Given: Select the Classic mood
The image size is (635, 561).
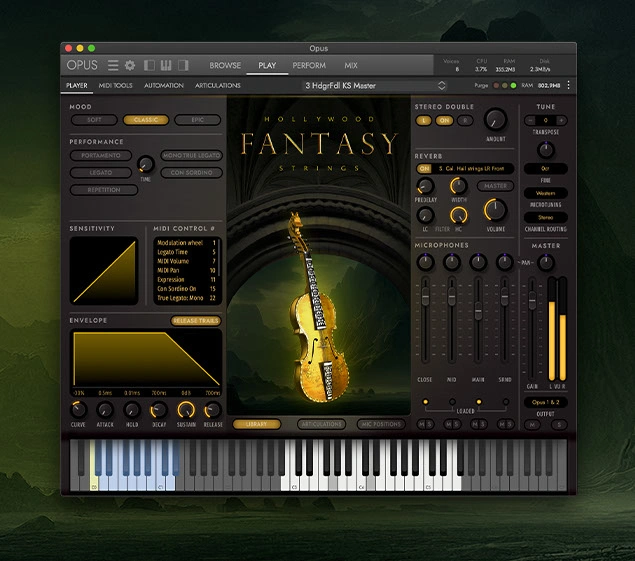Looking at the screenshot, I should tap(146, 120).
